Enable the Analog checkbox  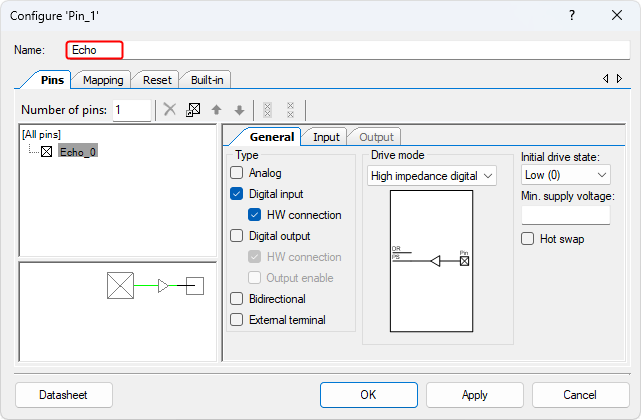pos(237,173)
